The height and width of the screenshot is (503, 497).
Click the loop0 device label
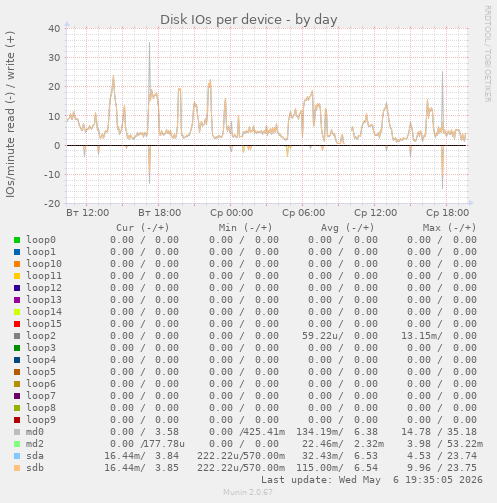(x=41, y=240)
